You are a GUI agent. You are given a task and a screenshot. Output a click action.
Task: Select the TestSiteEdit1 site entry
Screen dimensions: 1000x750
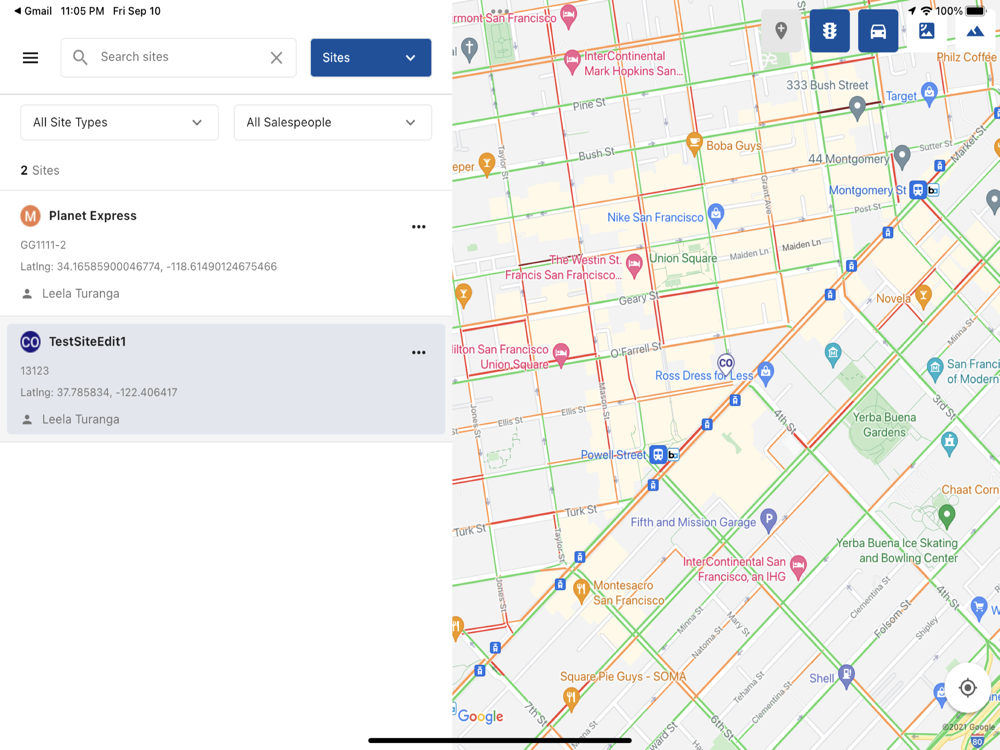pyautogui.click(x=200, y=380)
